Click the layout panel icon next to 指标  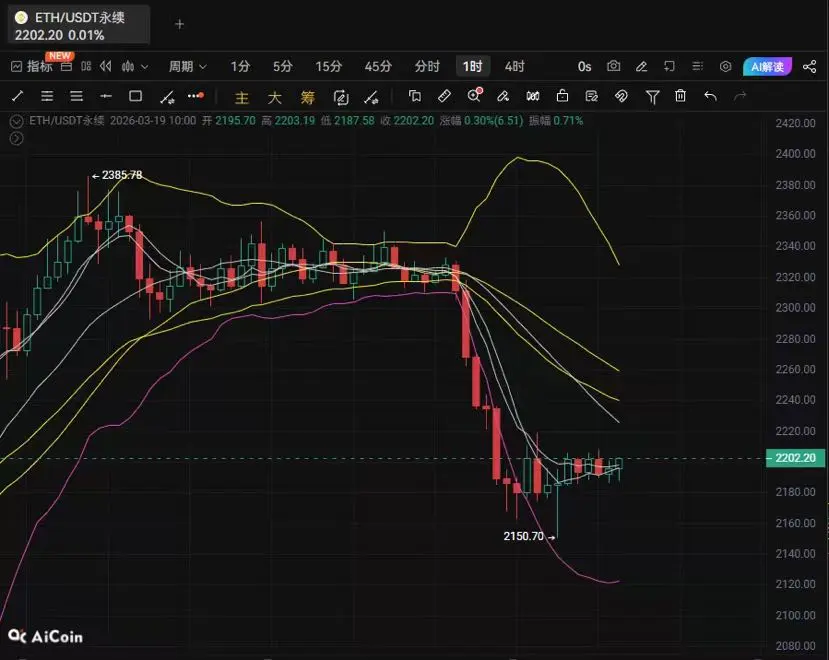(67, 67)
